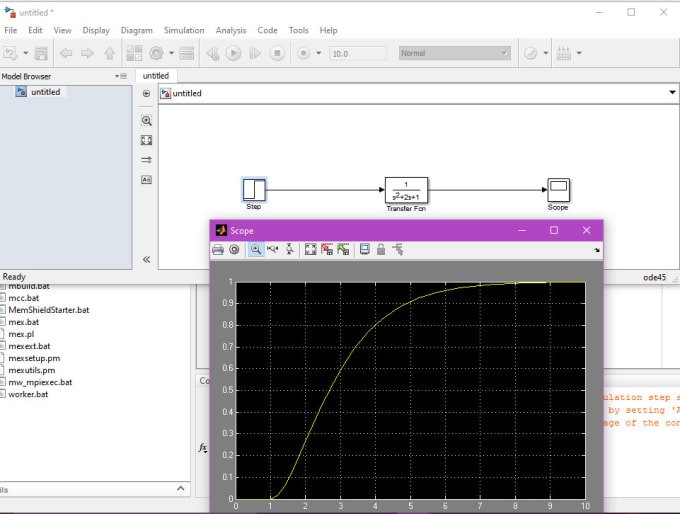Click Restore Axes Settings icon in Scope
680x514 pixels.
click(x=343, y=249)
